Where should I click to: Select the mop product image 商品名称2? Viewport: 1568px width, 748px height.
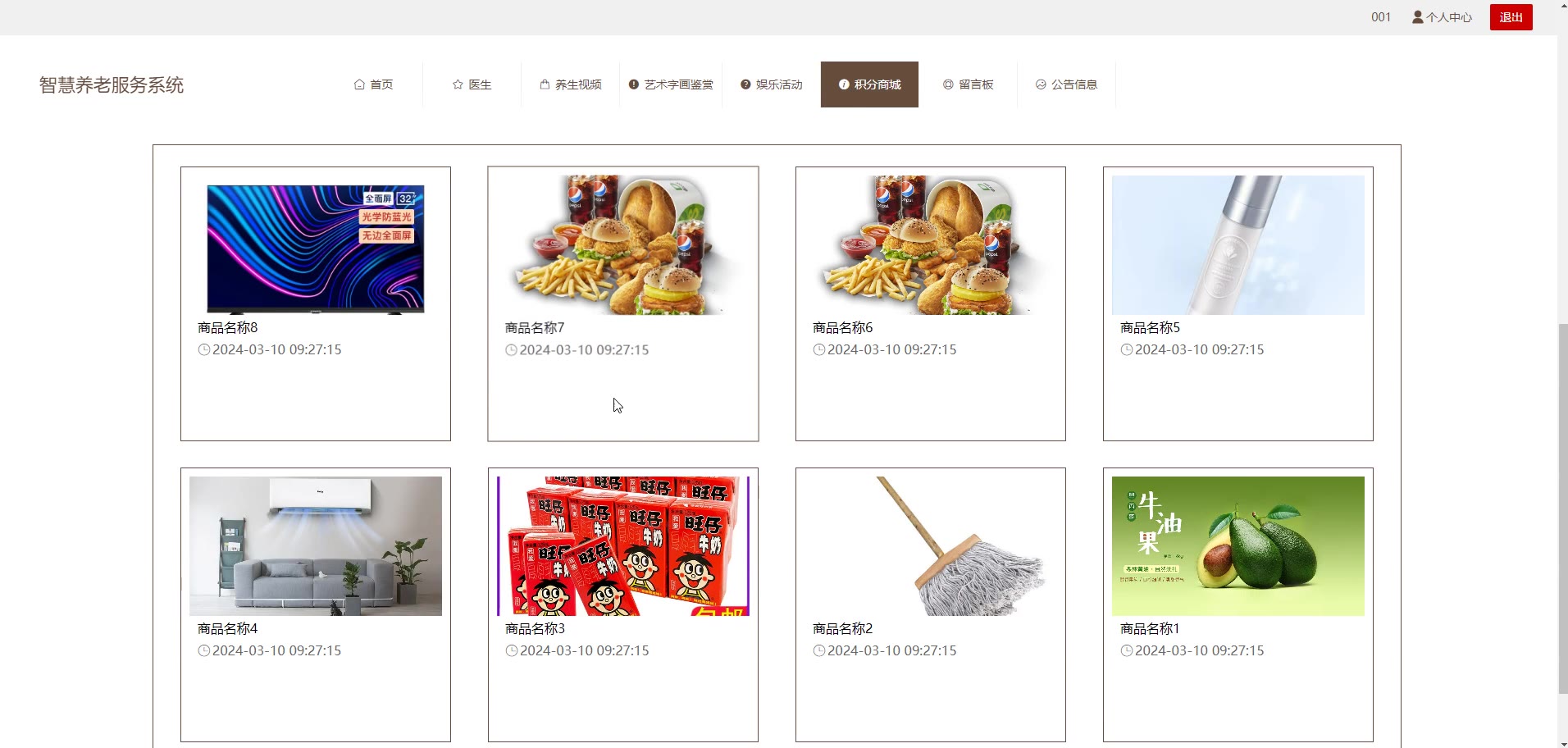(931, 546)
